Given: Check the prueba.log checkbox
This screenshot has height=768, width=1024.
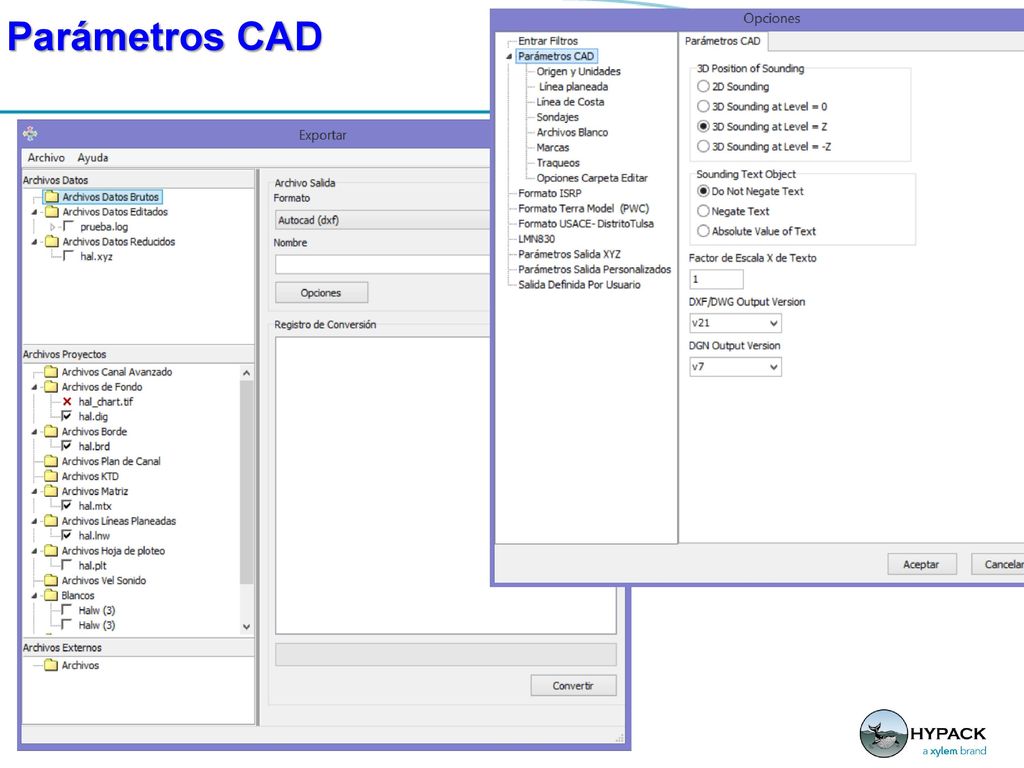Looking at the screenshot, I should pos(68,226).
